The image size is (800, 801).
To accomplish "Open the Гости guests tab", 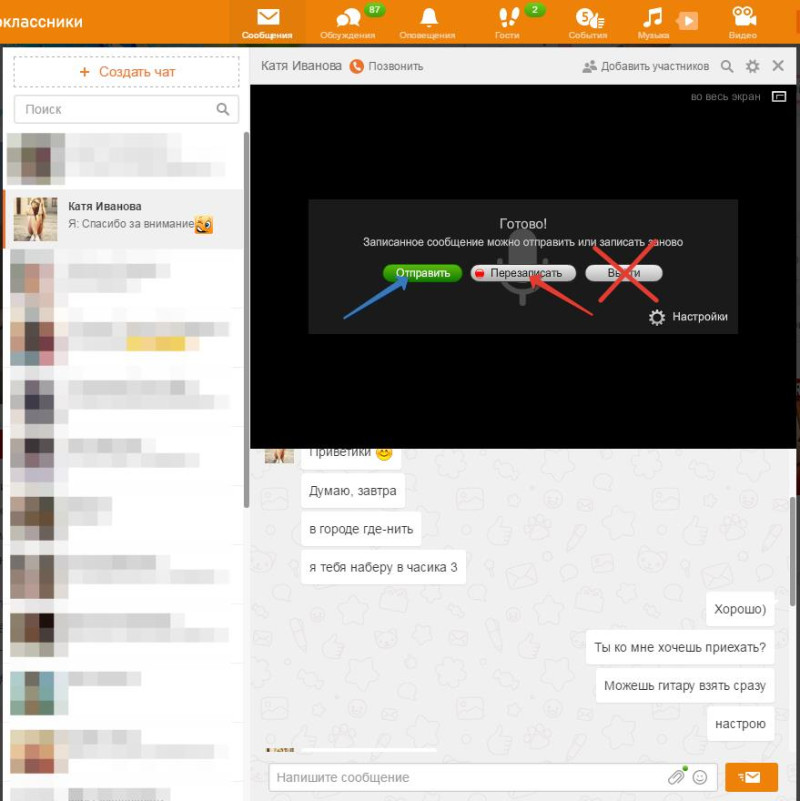I will [508, 22].
